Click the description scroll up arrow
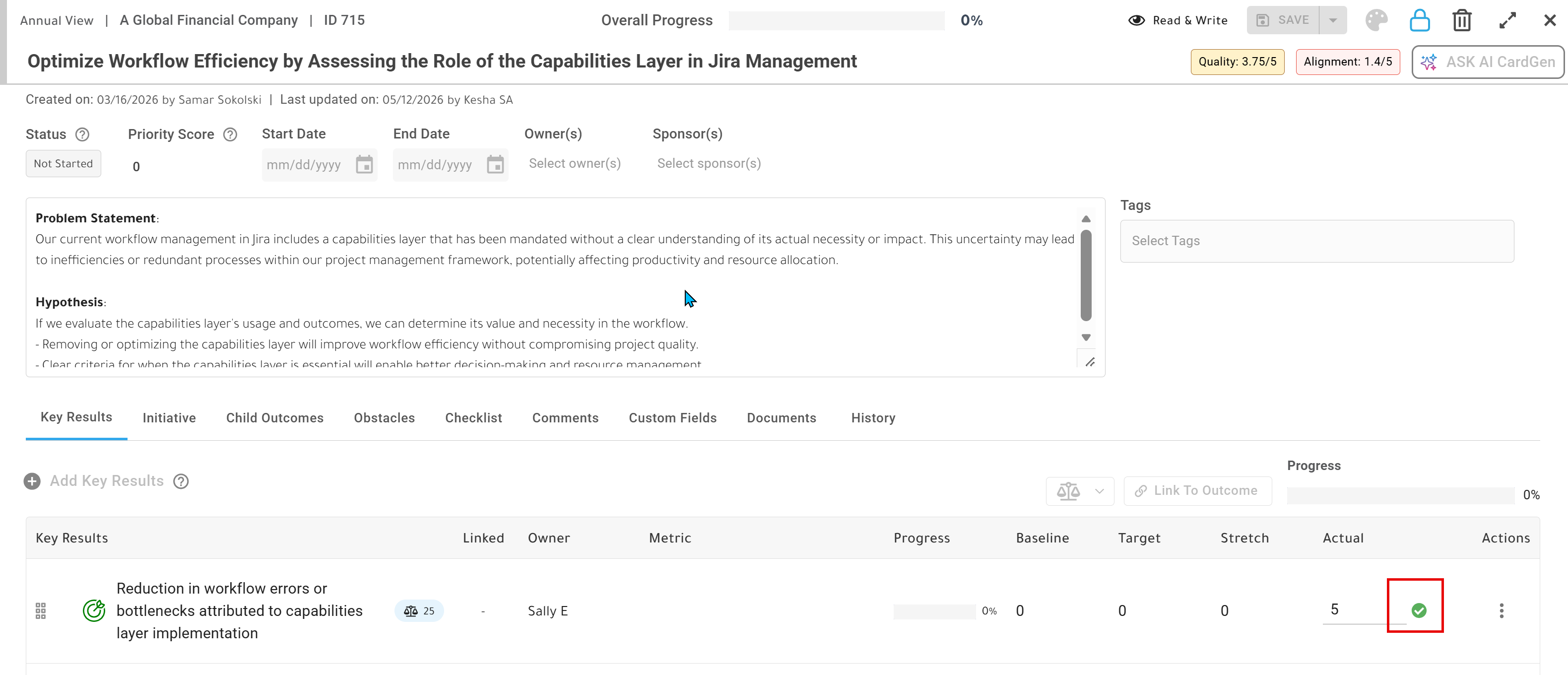This screenshot has width=1568, height=675. click(x=1086, y=219)
